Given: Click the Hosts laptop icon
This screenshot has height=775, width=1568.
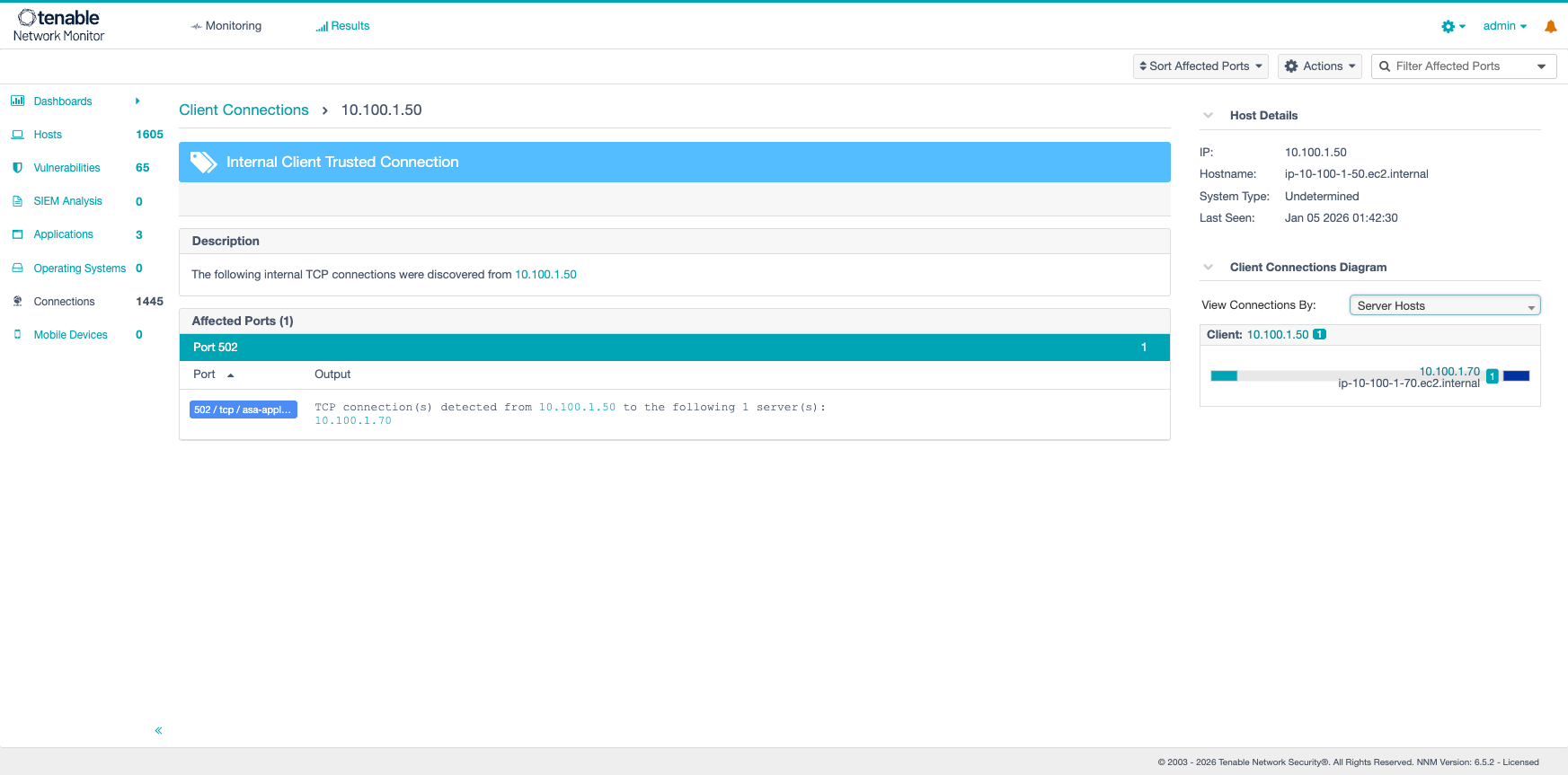Looking at the screenshot, I should coord(17,135).
